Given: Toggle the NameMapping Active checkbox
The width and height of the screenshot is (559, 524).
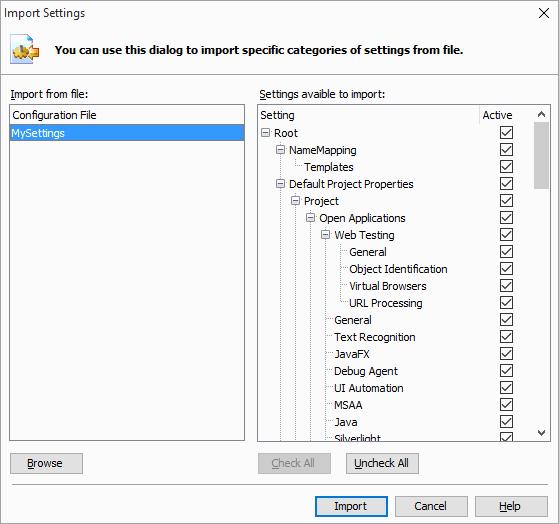Looking at the screenshot, I should (506, 150).
